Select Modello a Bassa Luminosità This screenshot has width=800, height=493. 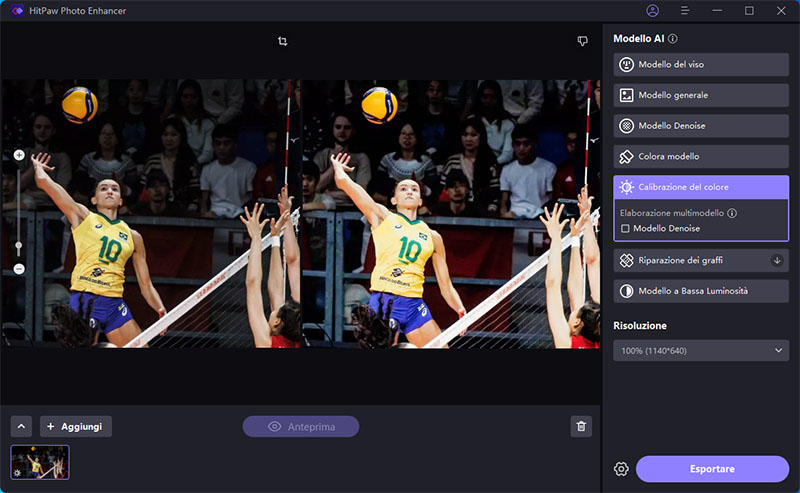pyautogui.click(x=700, y=291)
